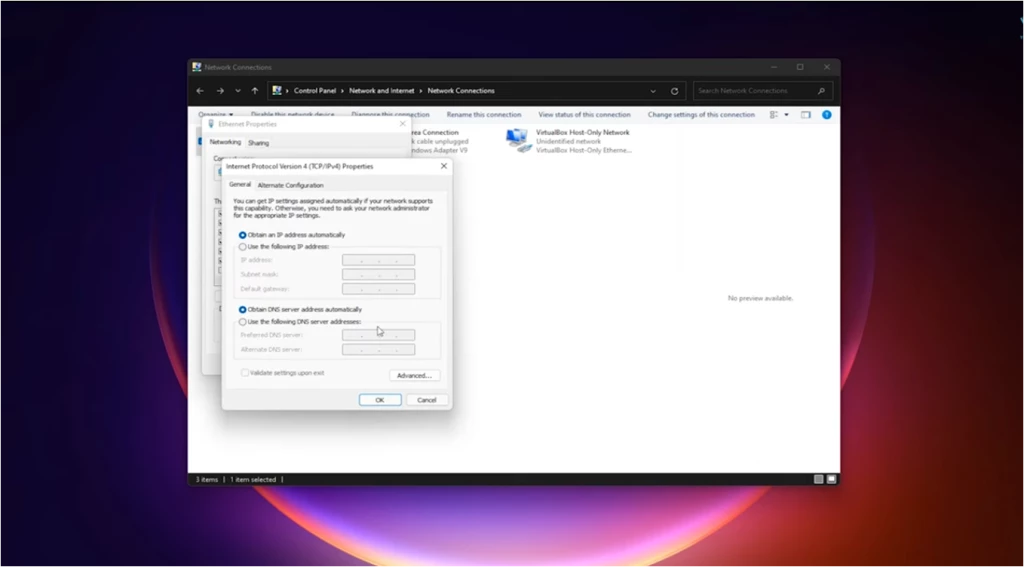Click the change your view icon
This screenshot has height=567, width=1024.
coord(774,115)
